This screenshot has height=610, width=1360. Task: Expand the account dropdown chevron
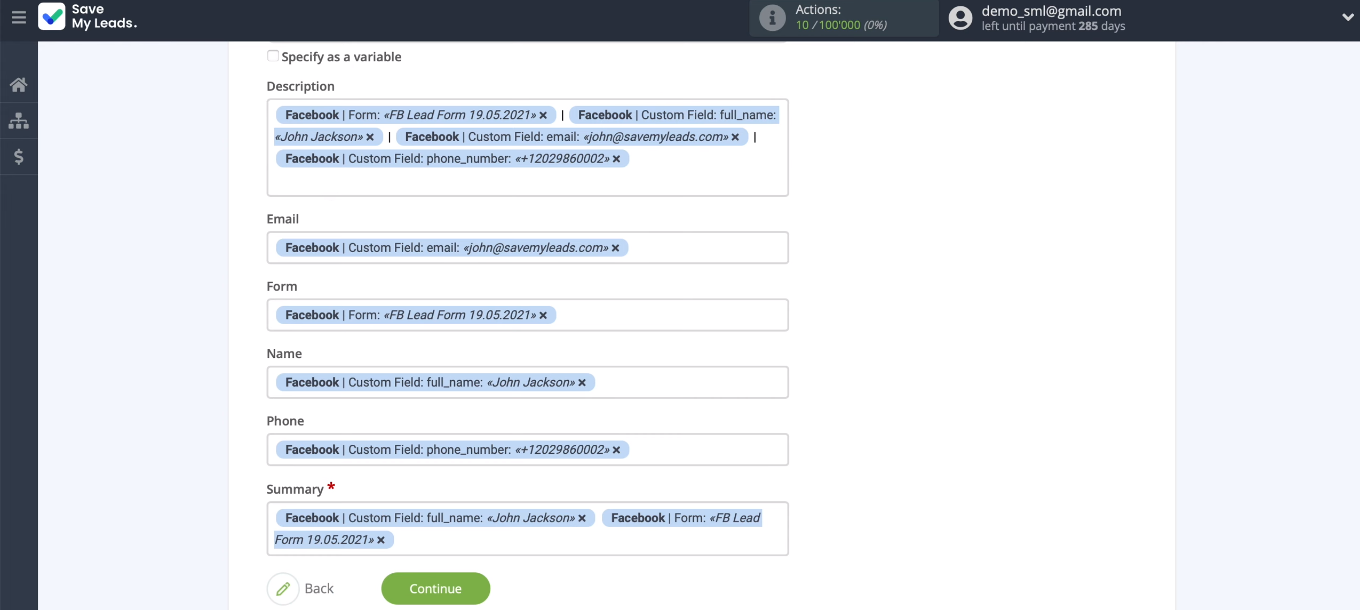(x=1347, y=18)
